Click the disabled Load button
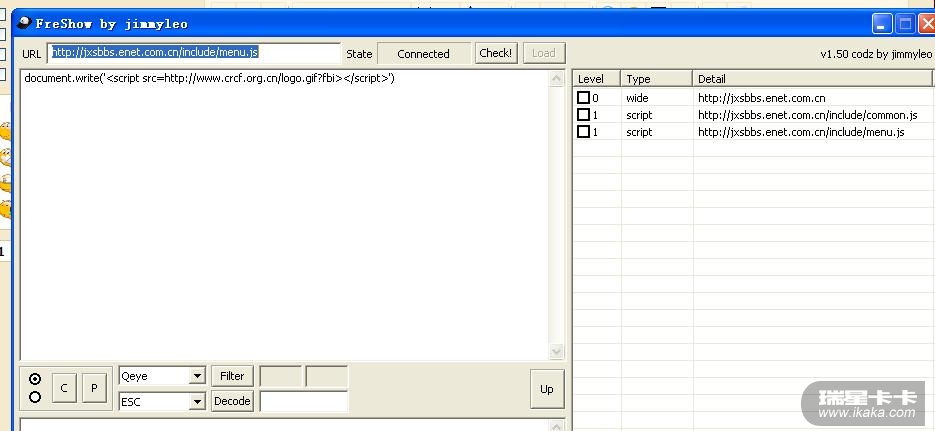Image resolution: width=935 pixels, height=431 pixels. coord(544,53)
